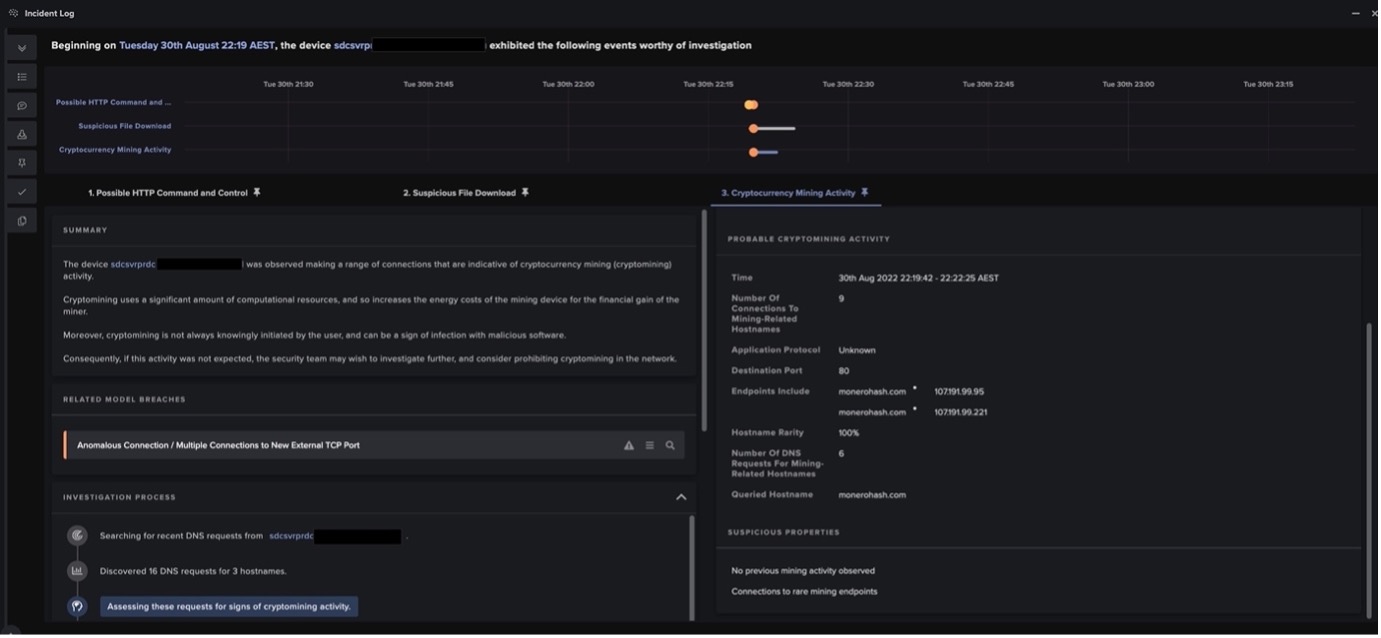Click IP address 107.191.99.95
The height and width of the screenshot is (638, 1381).
coord(959,392)
